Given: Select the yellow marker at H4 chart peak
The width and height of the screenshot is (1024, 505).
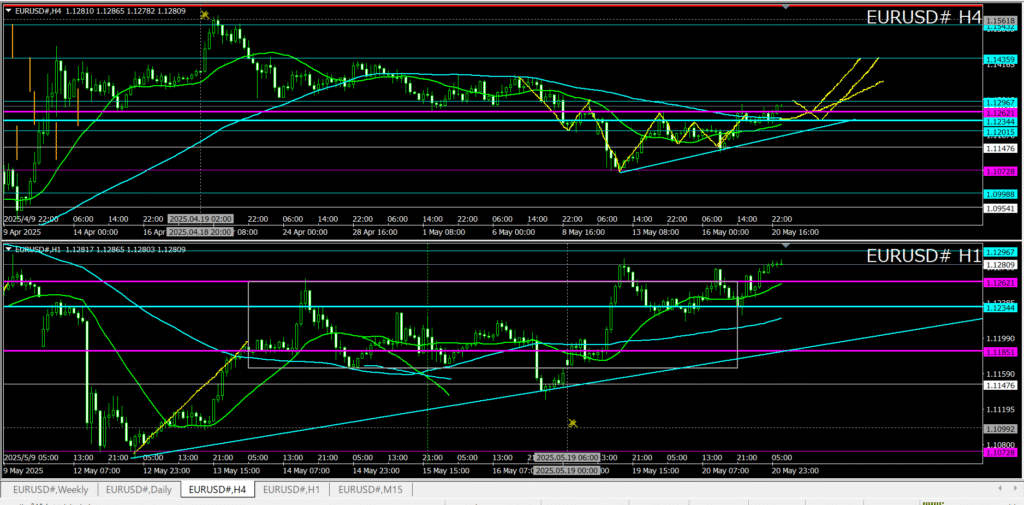Looking at the screenshot, I should (205, 14).
